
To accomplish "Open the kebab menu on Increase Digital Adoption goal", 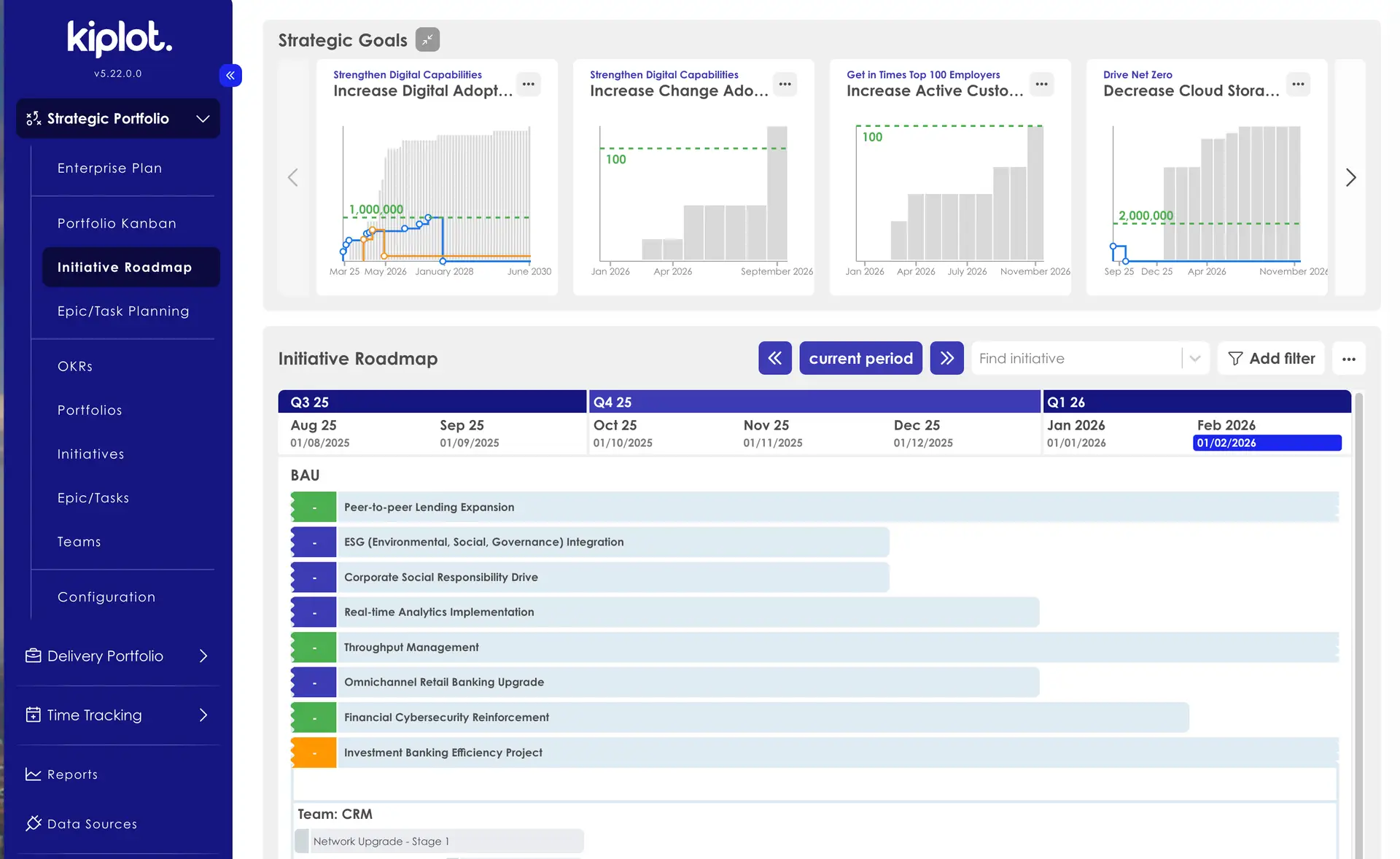I will pos(528,84).
